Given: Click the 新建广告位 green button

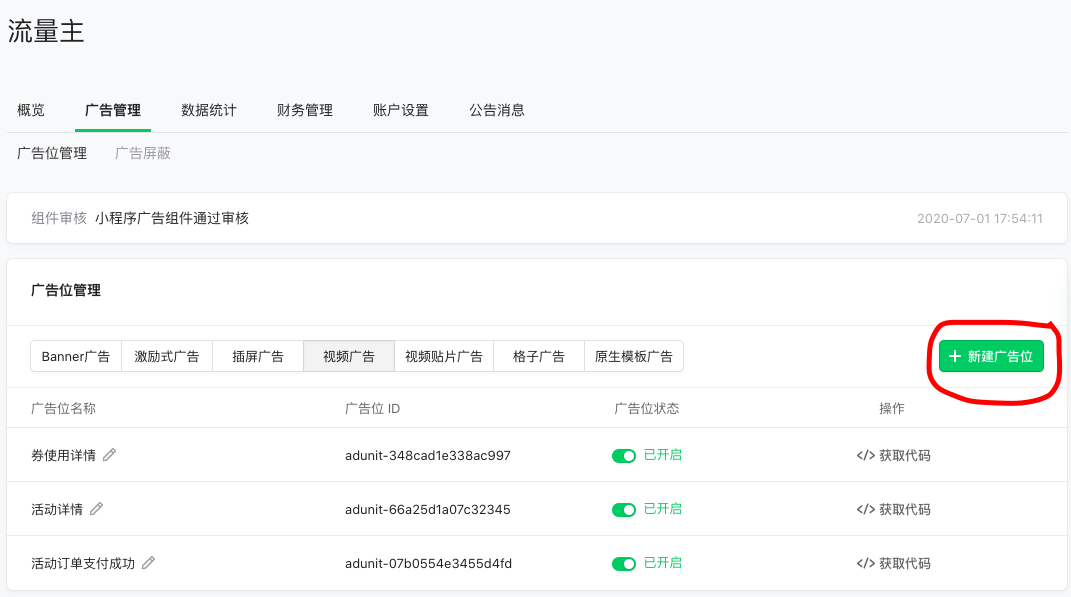Looking at the screenshot, I should 991,356.
